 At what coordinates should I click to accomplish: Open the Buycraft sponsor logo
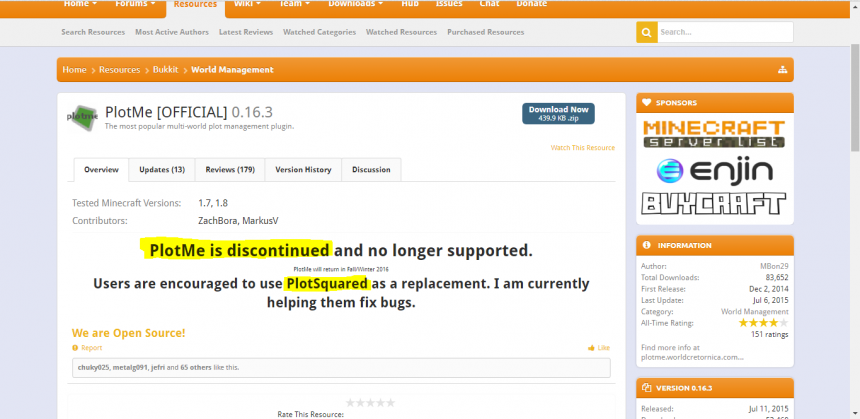pos(714,203)
